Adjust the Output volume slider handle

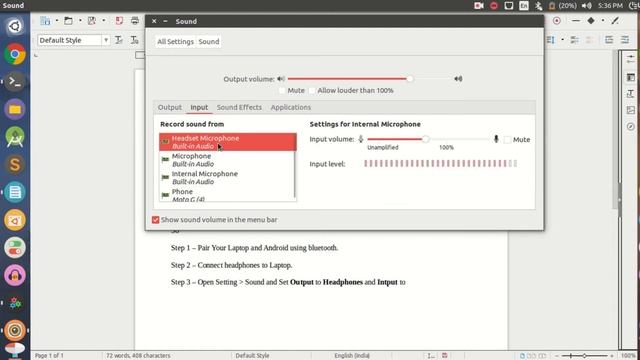[409, 79]
